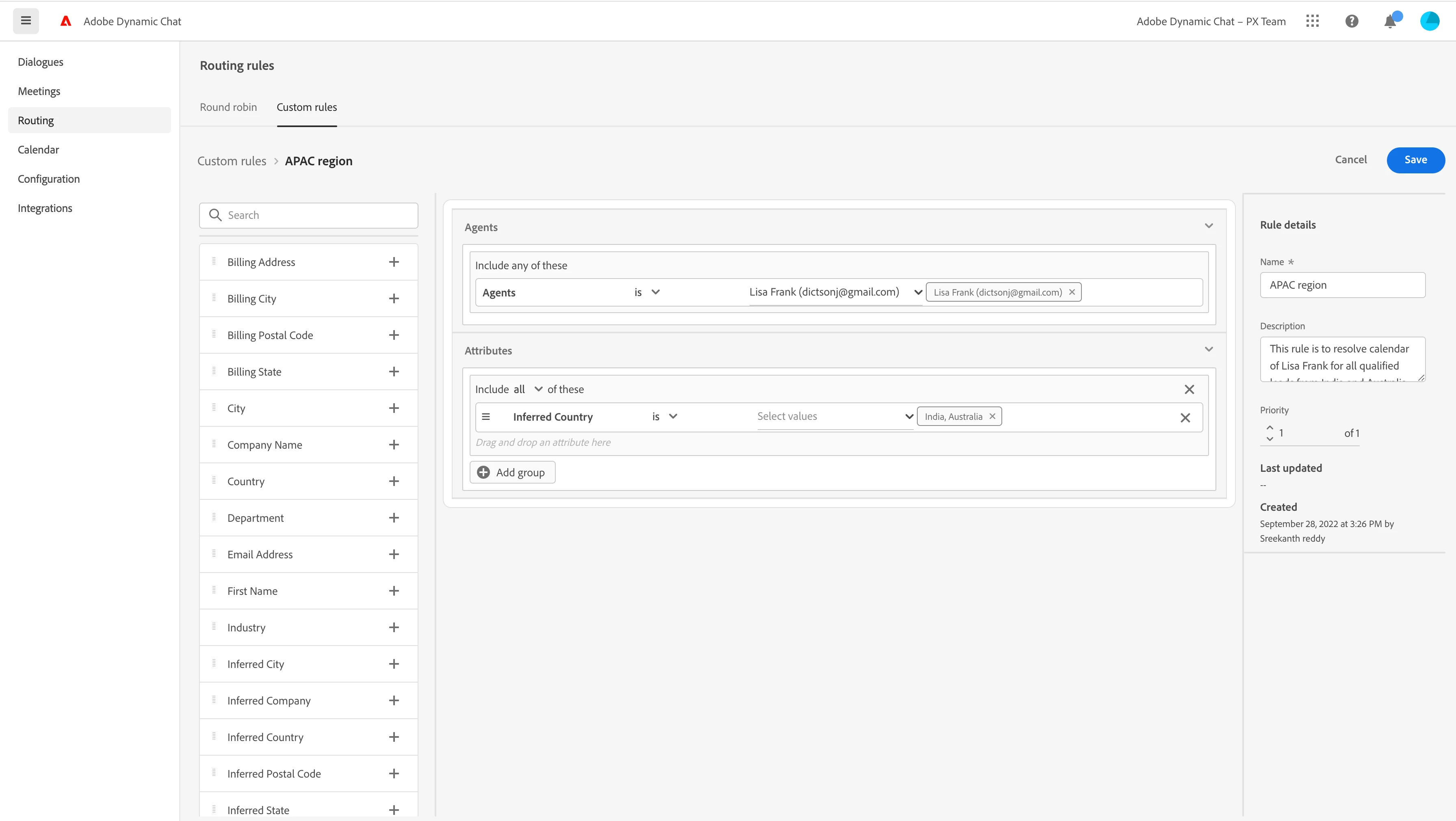Open the app switcher grid icon
The image size is (1456, 821).
(x=1312, y=21)
